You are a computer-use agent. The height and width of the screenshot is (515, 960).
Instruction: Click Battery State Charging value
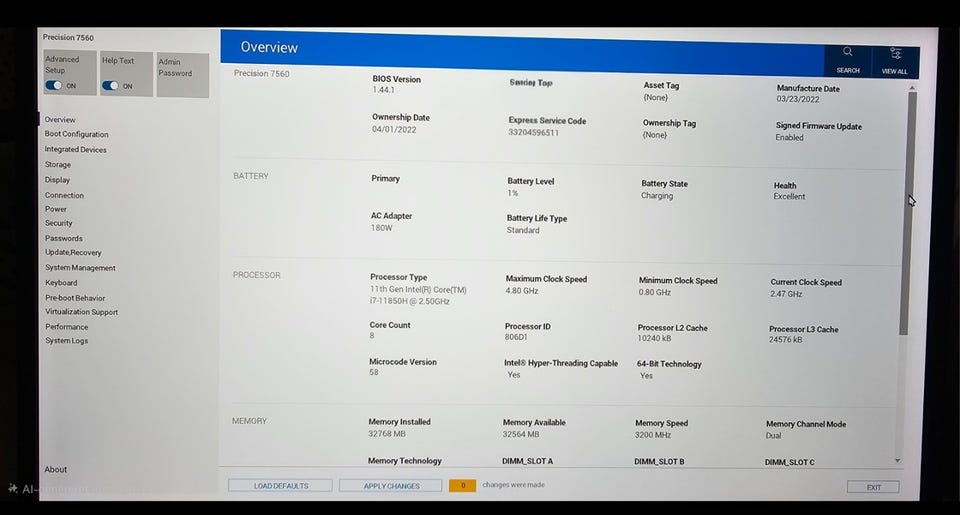coord(657,196)
